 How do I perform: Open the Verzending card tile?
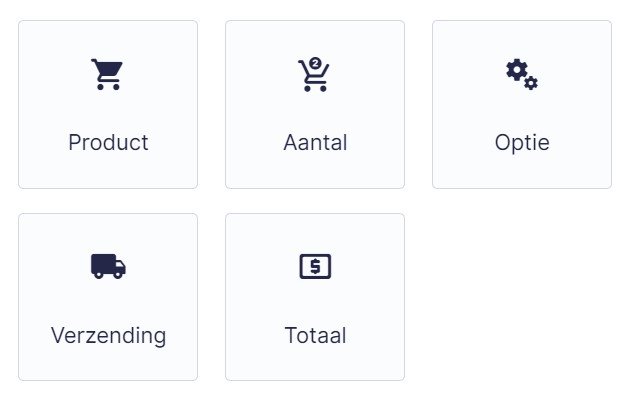pyautogui.click(x=108, y=297)
